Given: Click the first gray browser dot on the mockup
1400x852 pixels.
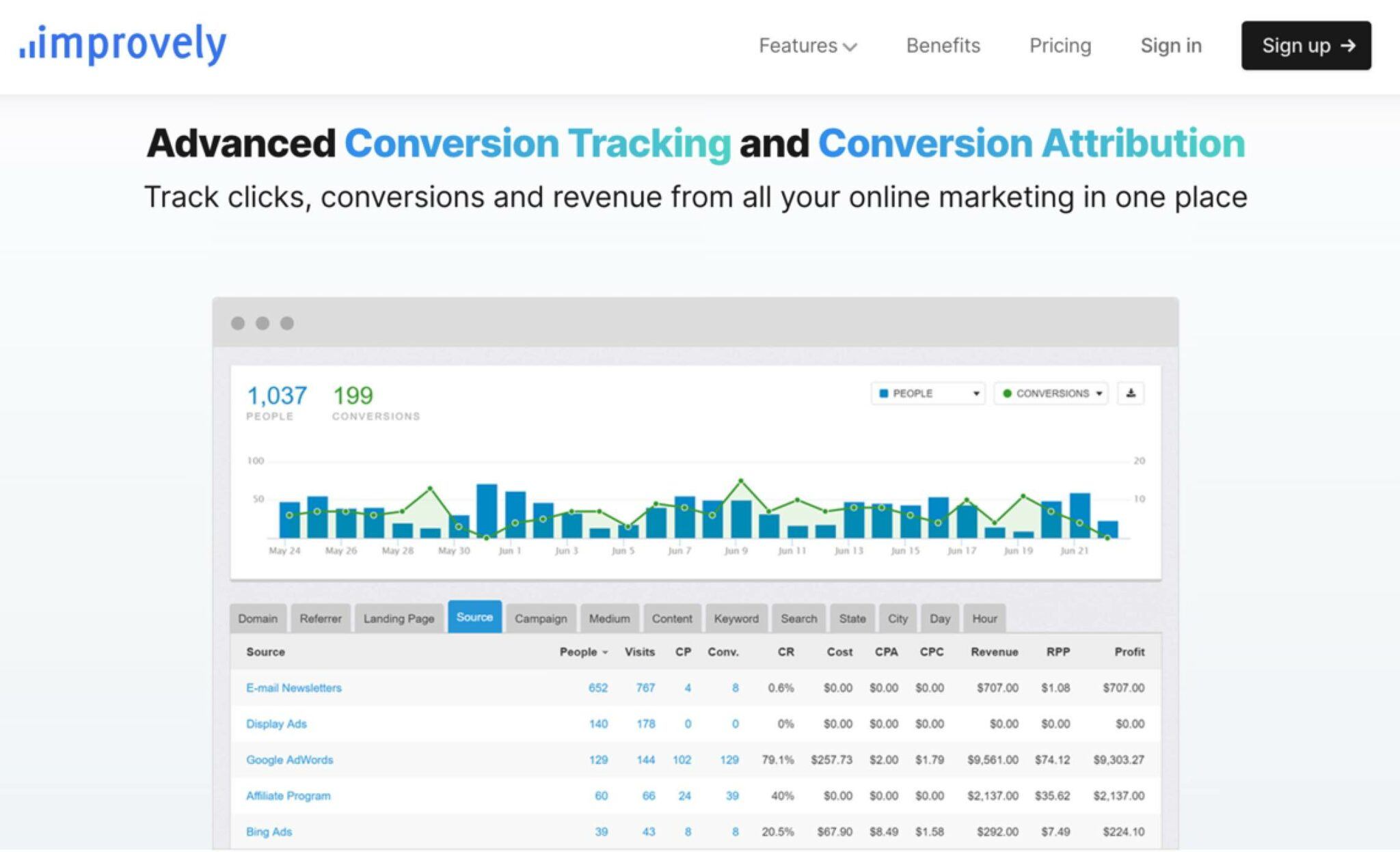Looking at the screenshot, I should 239,322.
